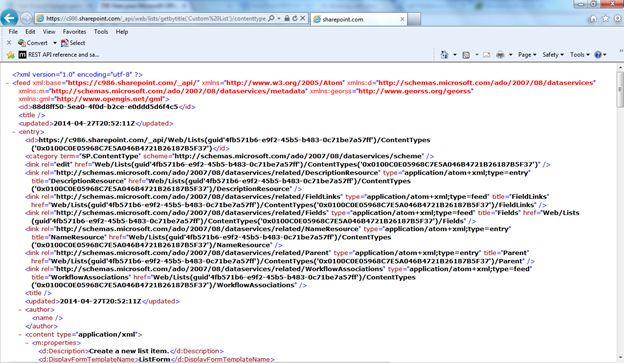Click the vertical scrollbar thumb

point(620,89)
